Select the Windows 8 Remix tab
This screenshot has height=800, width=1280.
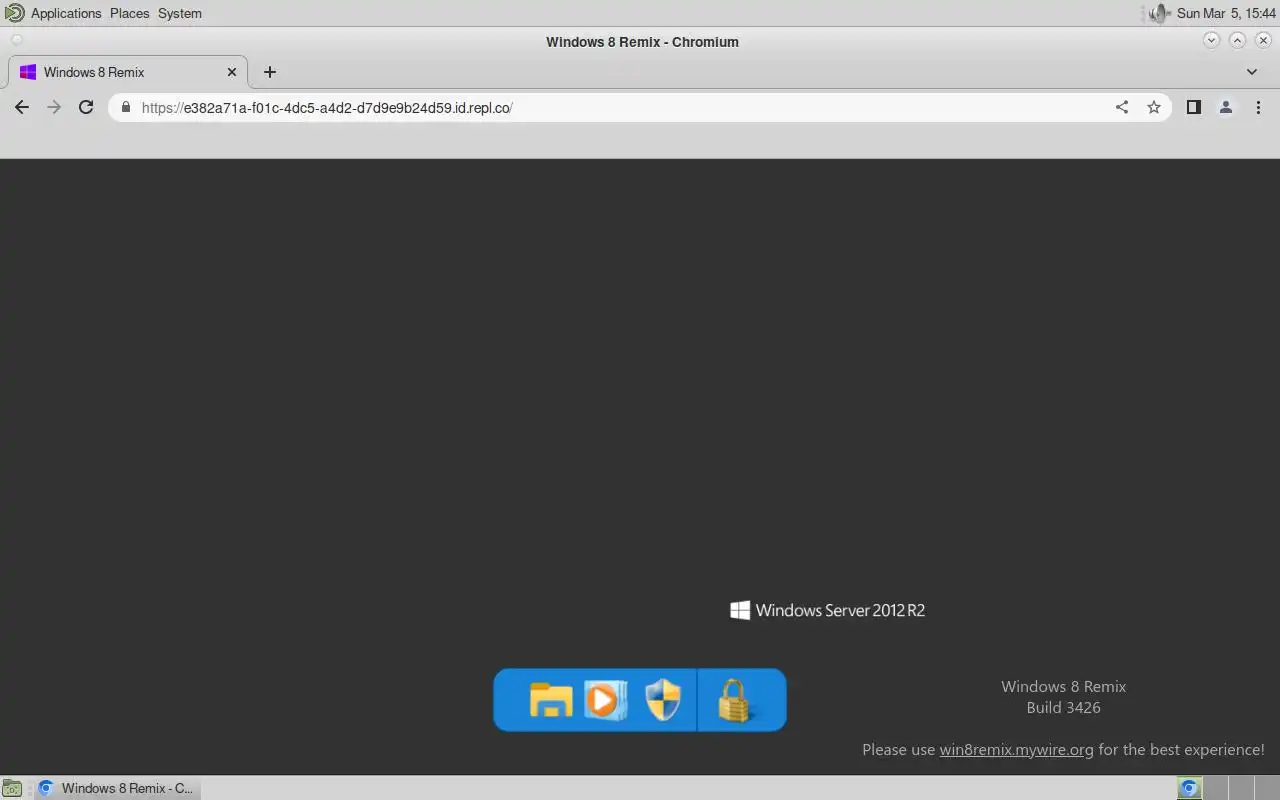[x=127, y=72]
